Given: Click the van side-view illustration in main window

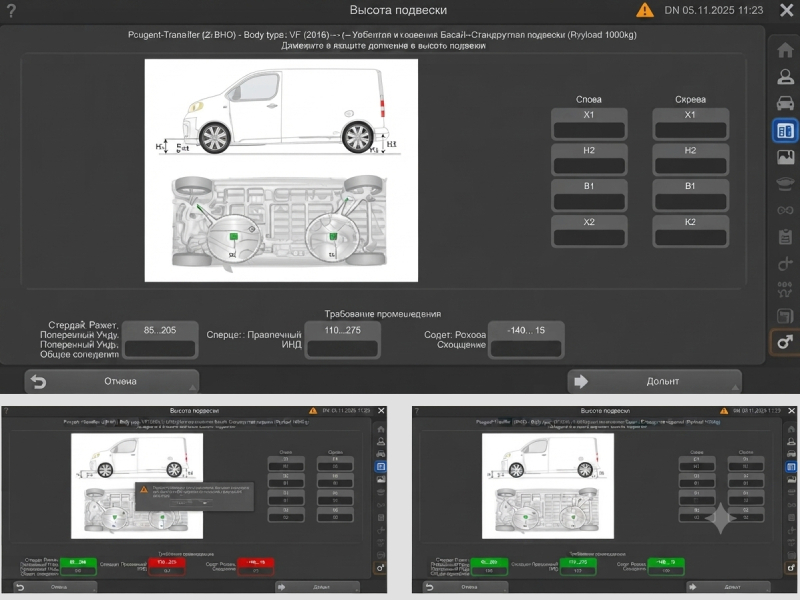Looking at the screenshot, I should click(280, 112).
